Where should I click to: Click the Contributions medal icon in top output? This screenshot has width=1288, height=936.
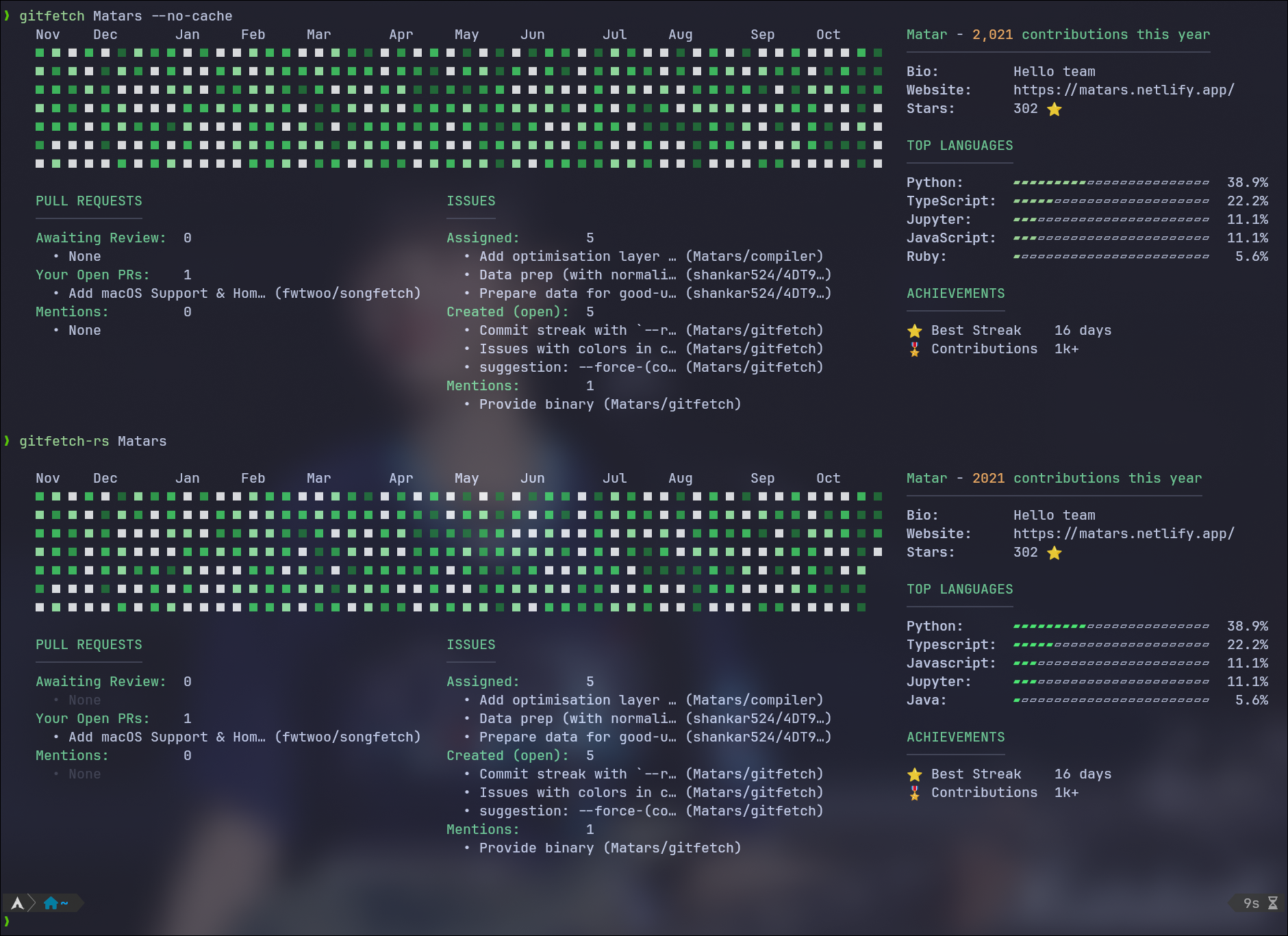click(x=914, y=350)
